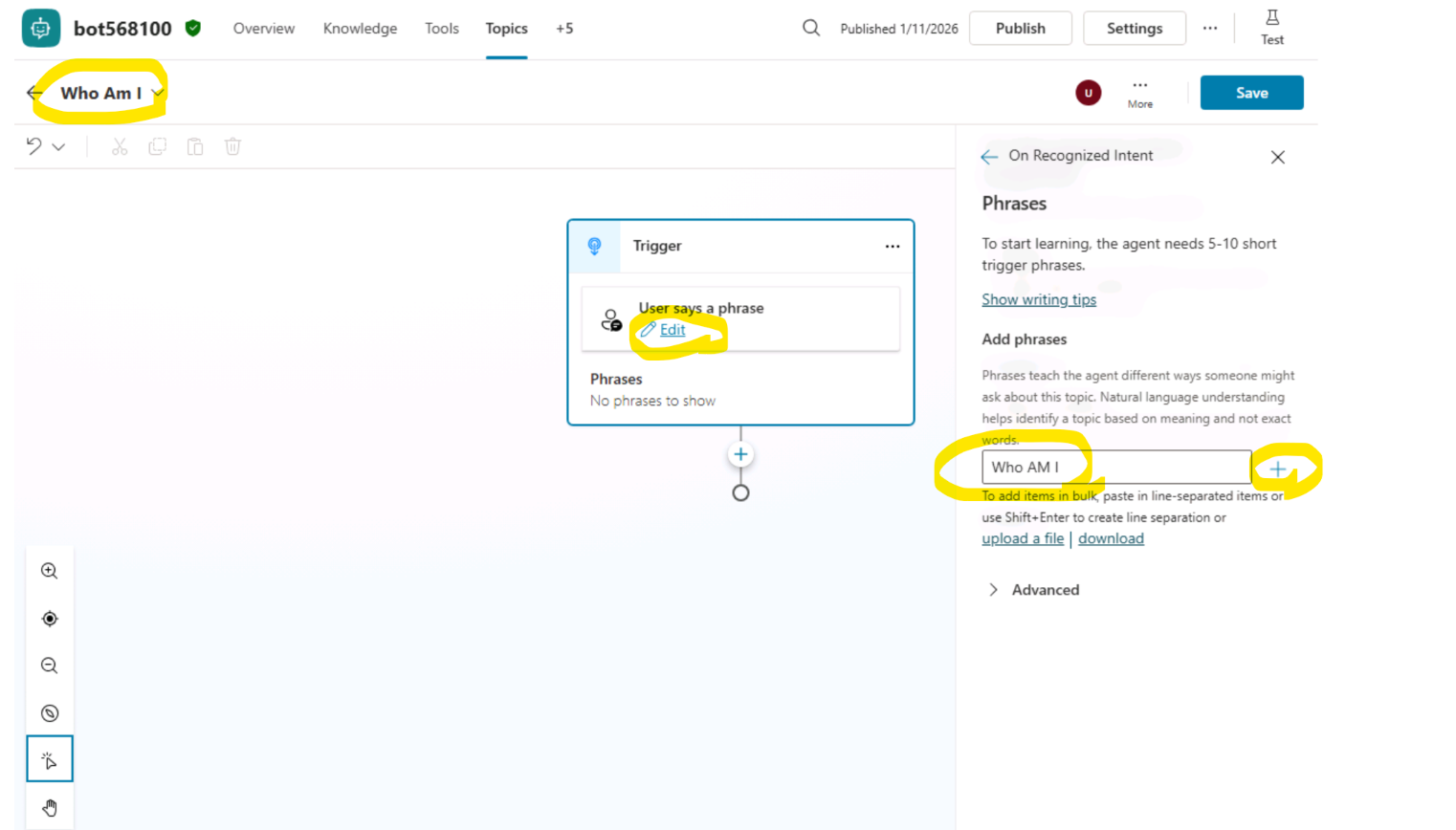Click the phrase input field
This screenshot has height=830, width=1456.
coord(1115,468)
